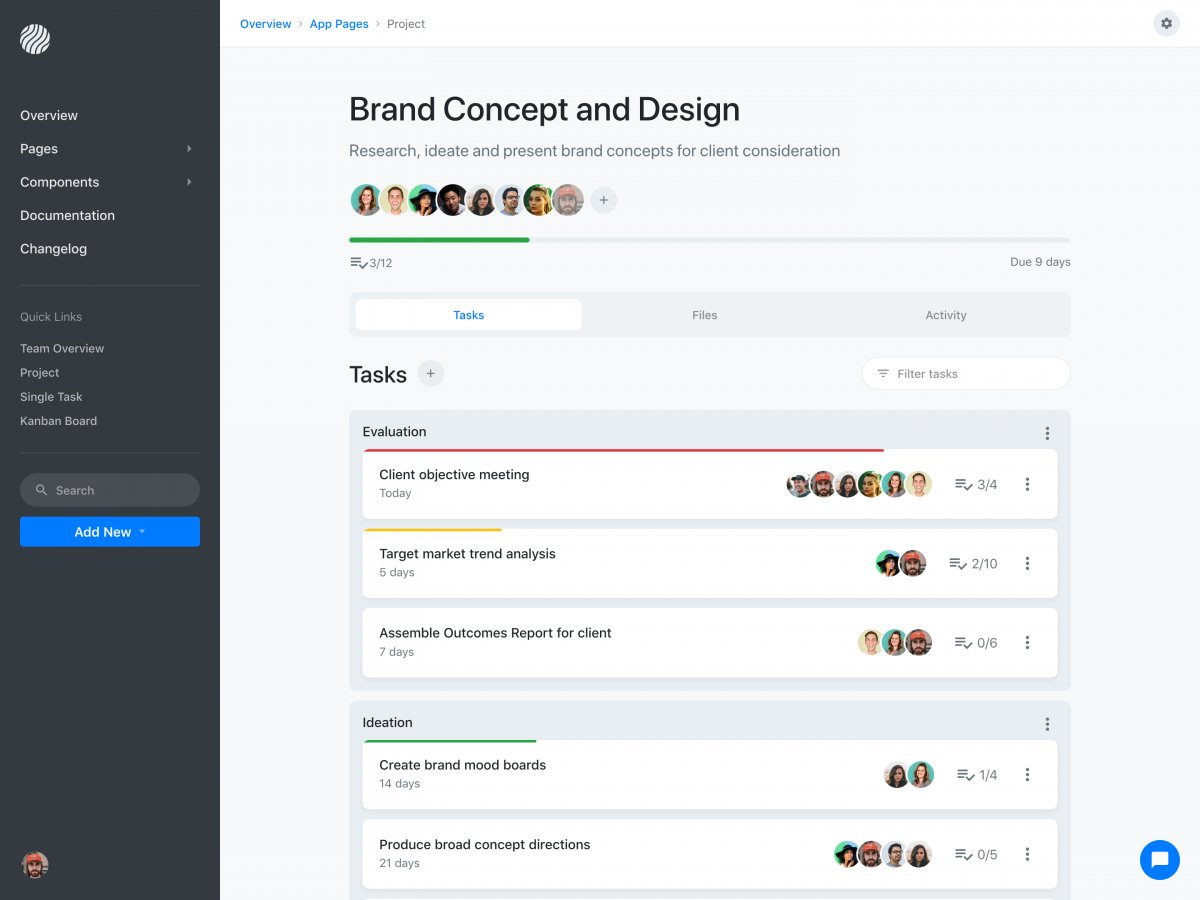This screenshot has width=1200, height=900.
Task: Switch to the Tasks tab
Action: 468,315
